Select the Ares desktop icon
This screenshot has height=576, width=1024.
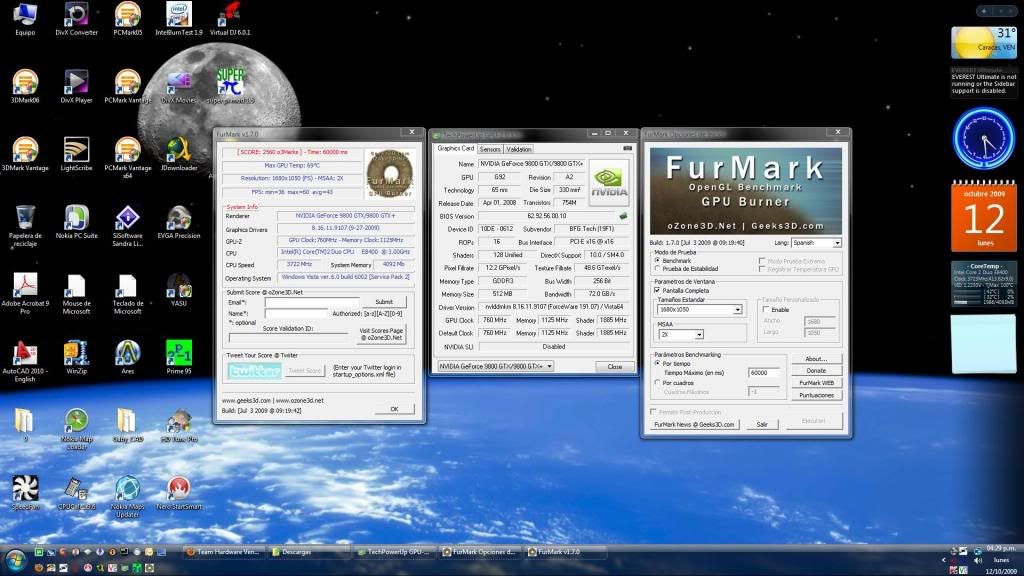(127, 358)
